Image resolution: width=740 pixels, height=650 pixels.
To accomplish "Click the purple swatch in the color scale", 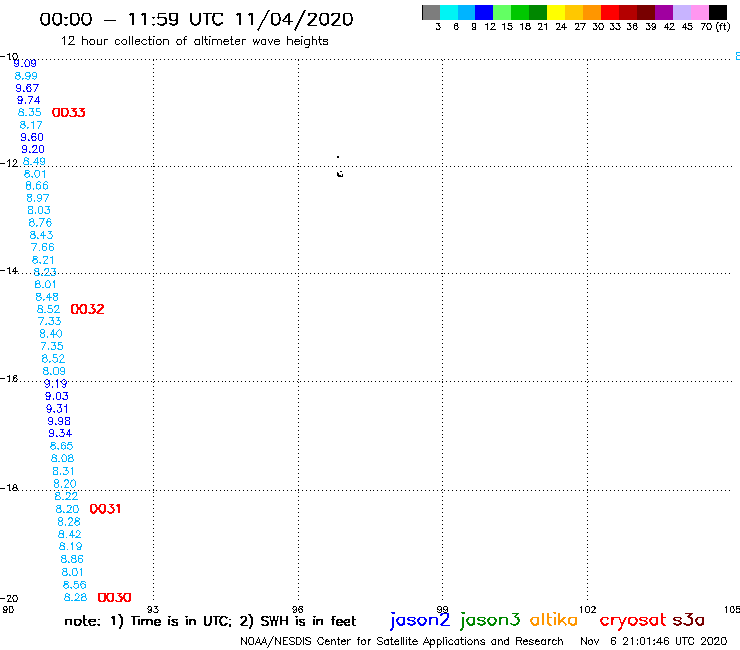I will click(x=664, y=12).
